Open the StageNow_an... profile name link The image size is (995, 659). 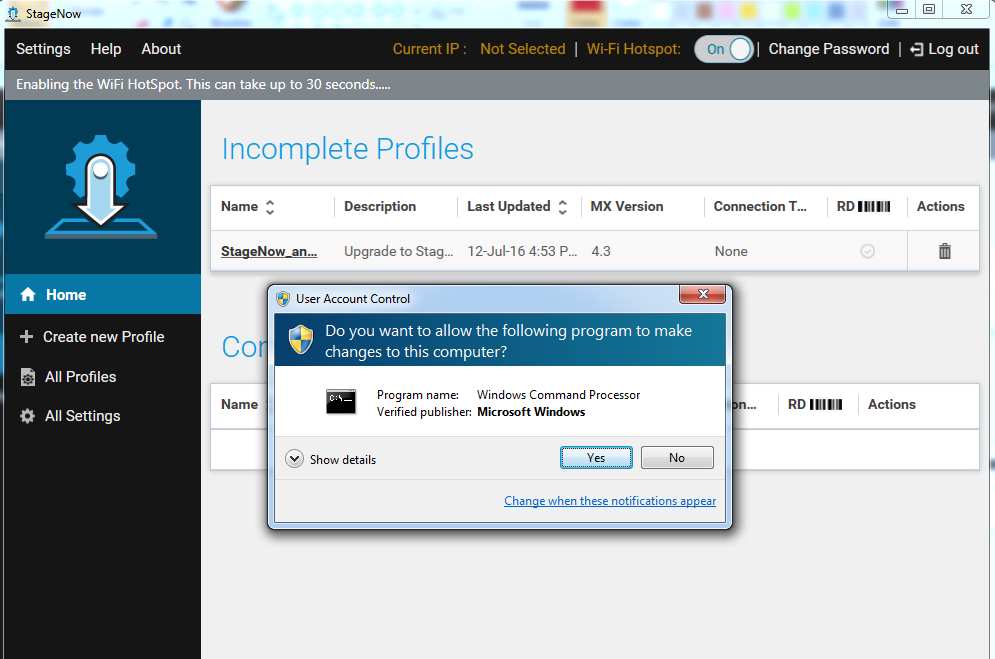pos(268,251)
